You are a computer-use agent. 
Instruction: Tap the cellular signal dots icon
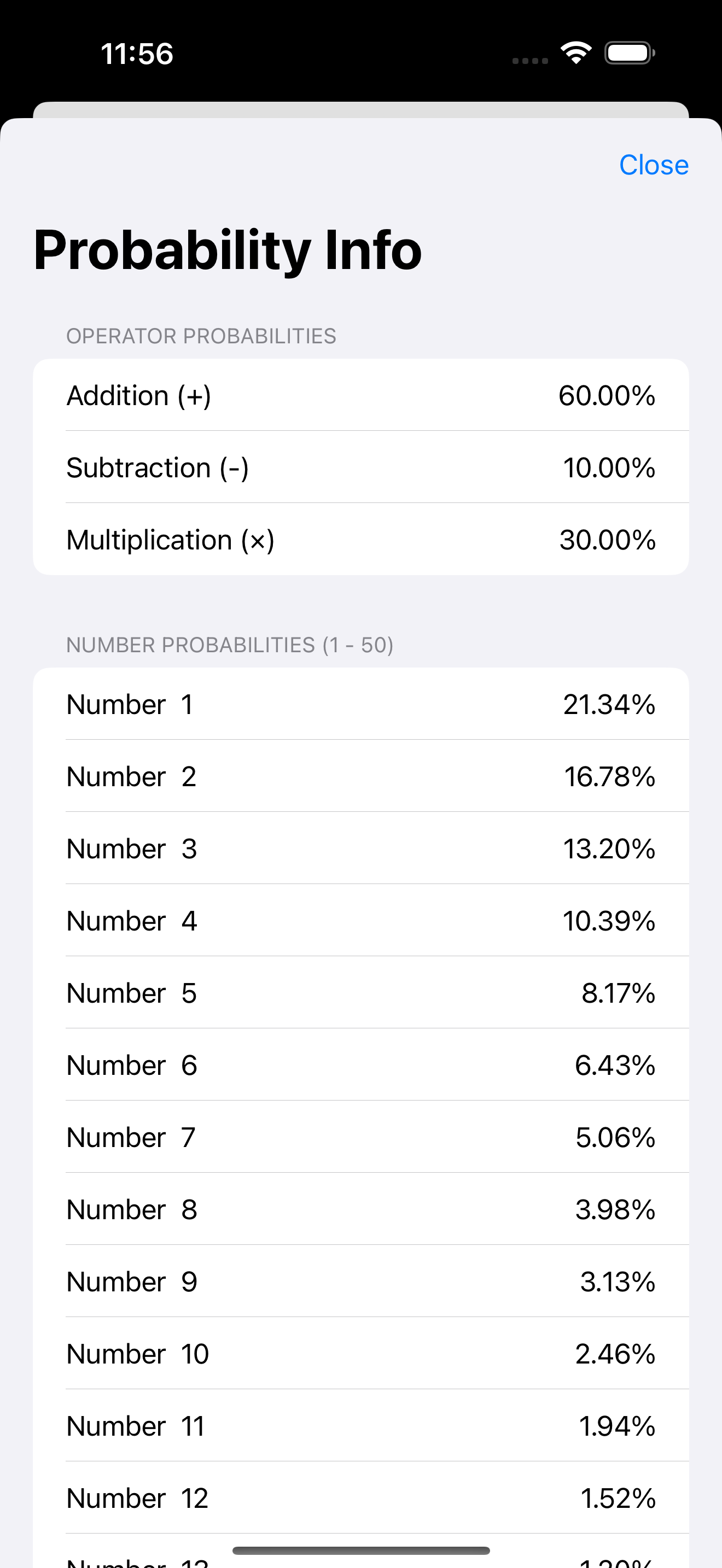529,60
